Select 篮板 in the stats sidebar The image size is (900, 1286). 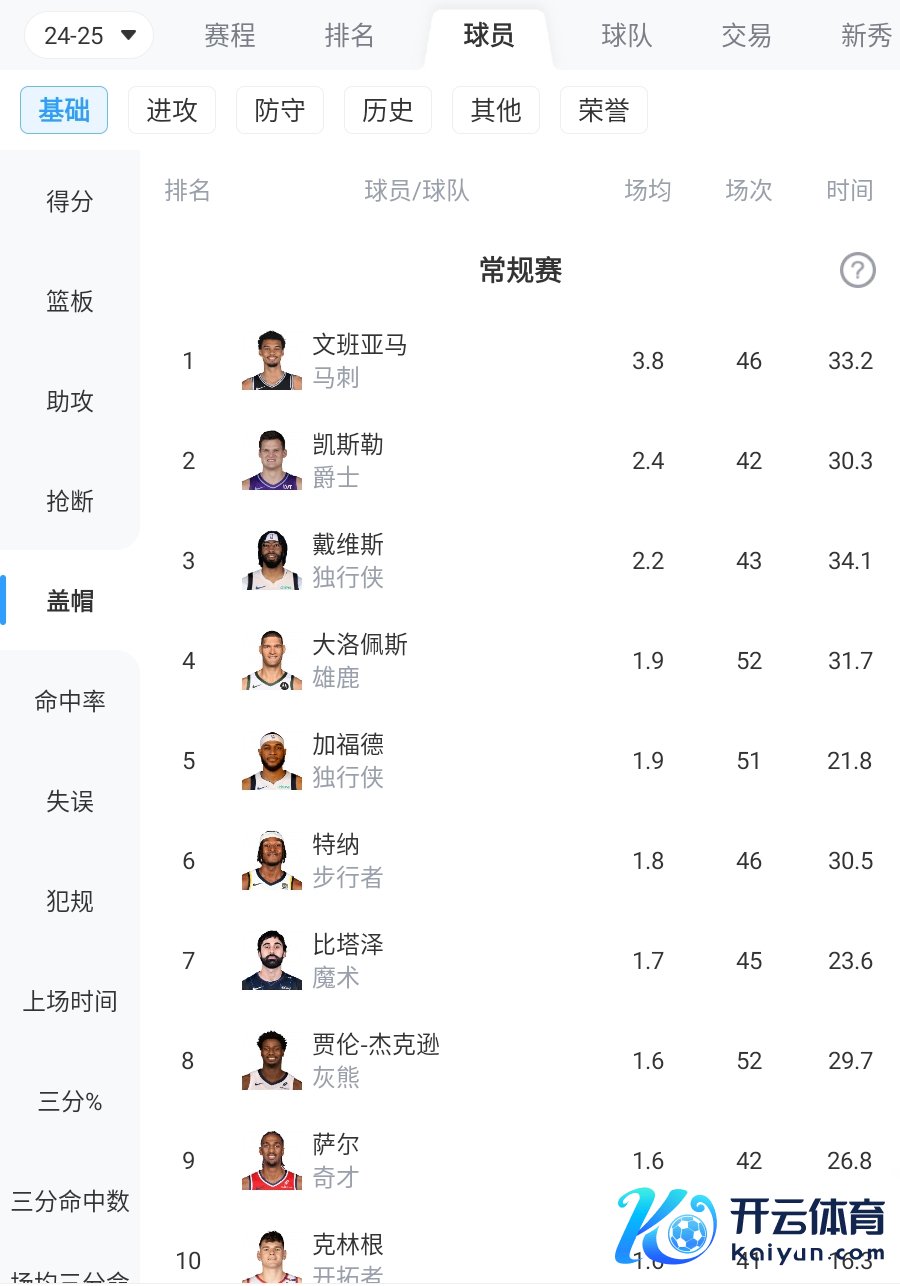tap(70, 301)
